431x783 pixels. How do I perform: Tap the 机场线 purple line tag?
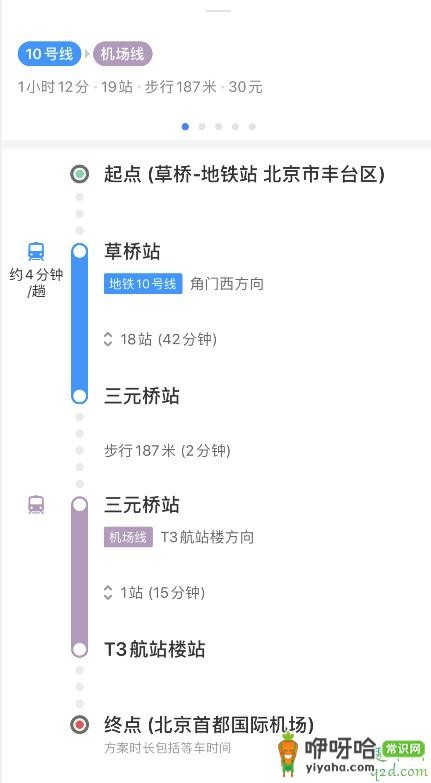coord(128,537)
